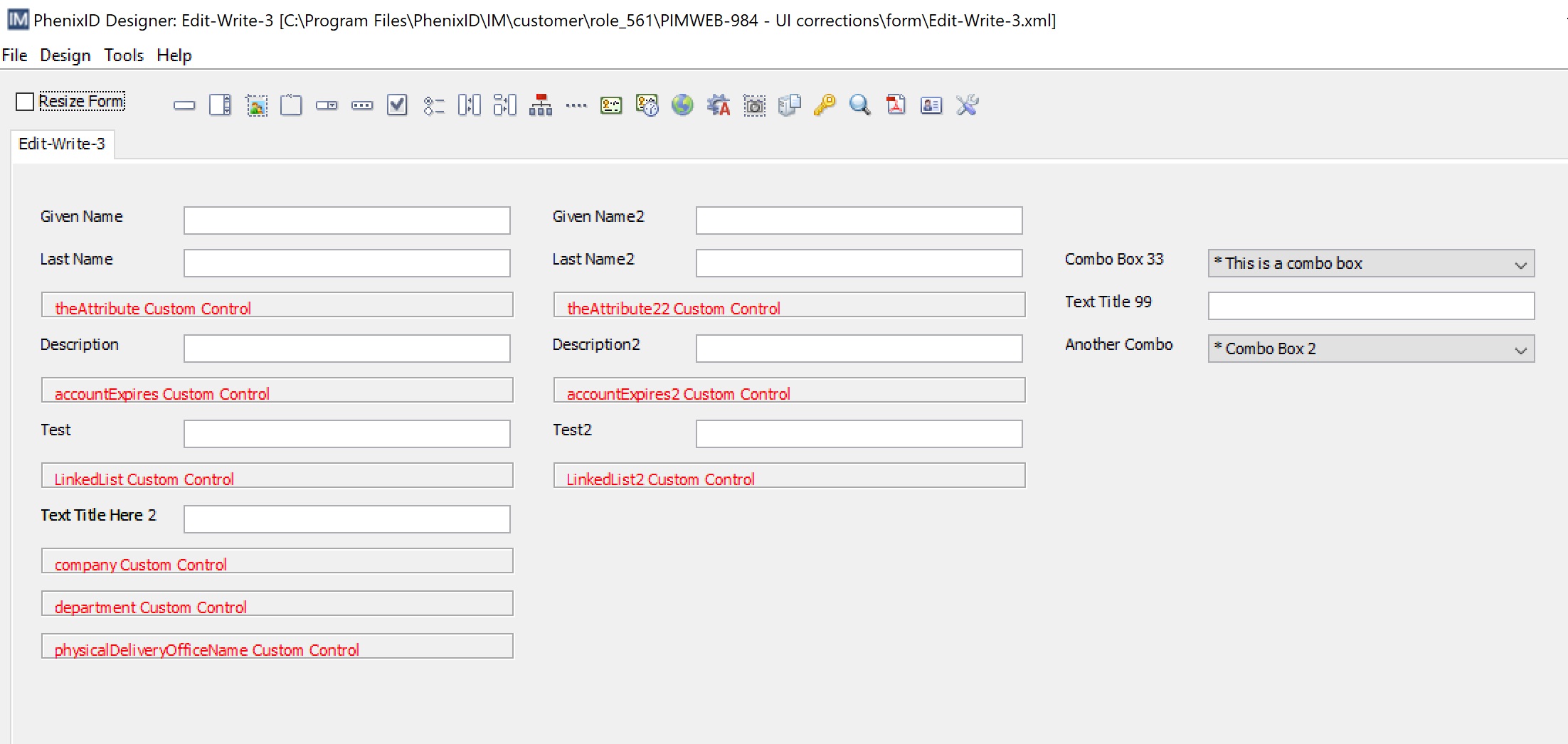Image resolution: width=1568 pixels, height=744 pixels.
Task: Click the Text Title Here 2 label
Action: pos(98,515)
